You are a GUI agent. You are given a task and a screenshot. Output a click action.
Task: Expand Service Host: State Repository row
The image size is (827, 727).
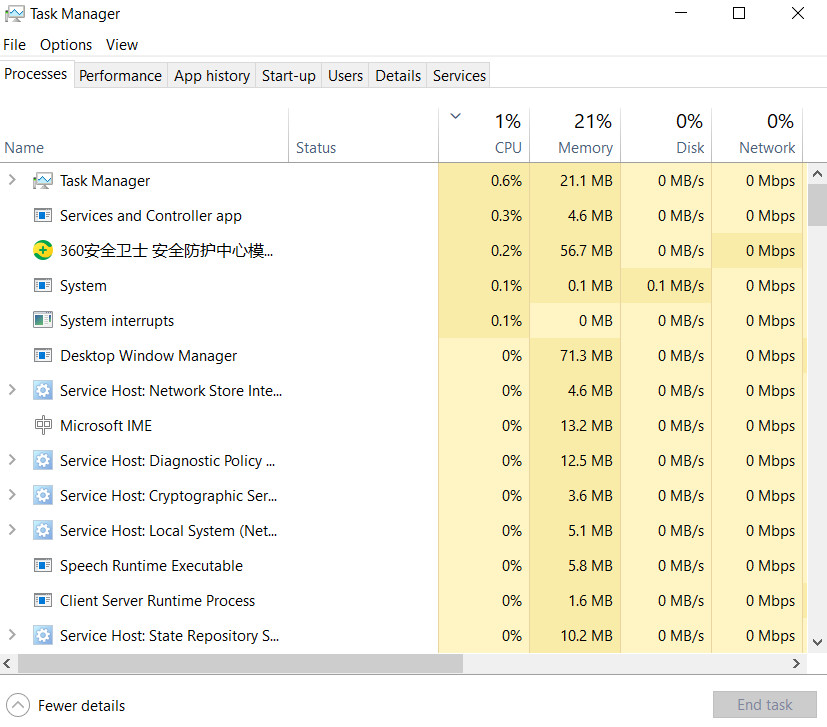click(12, 635)
